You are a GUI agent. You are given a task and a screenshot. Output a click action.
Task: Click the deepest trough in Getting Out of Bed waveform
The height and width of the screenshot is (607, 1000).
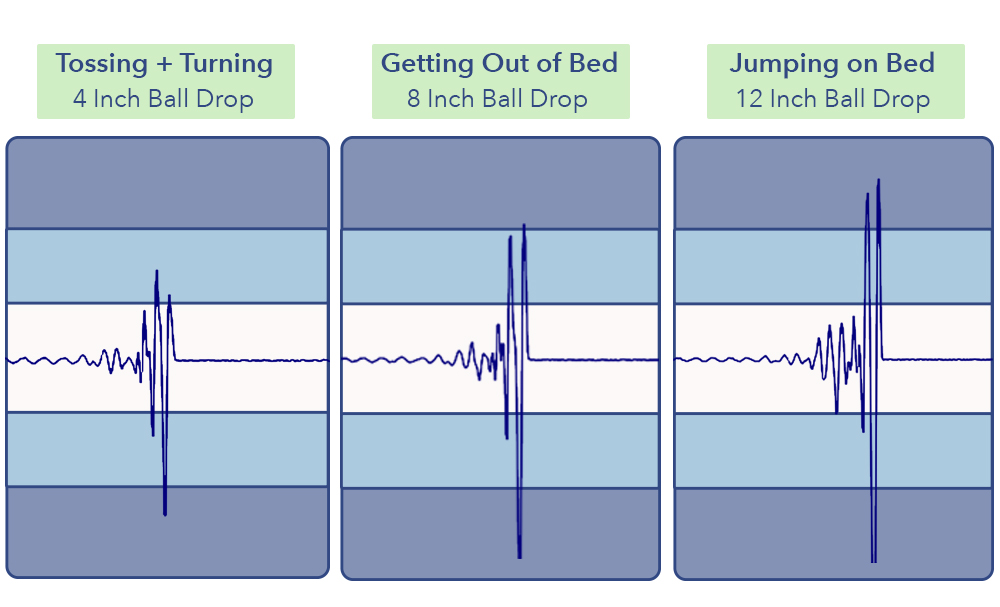(x=519, y=555)
